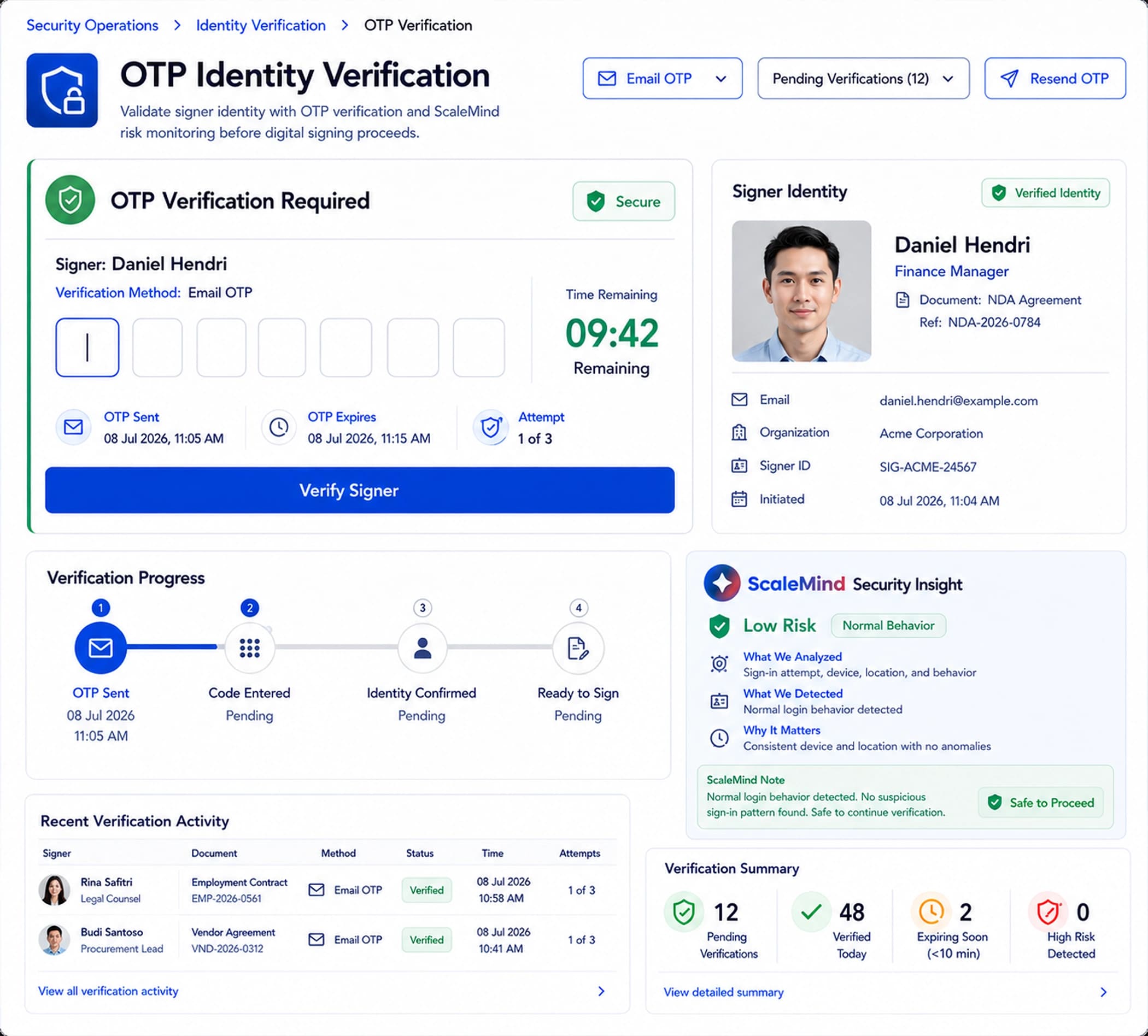Open View detailed summary link
1148x1036 pixels.
tap(724, 992)
